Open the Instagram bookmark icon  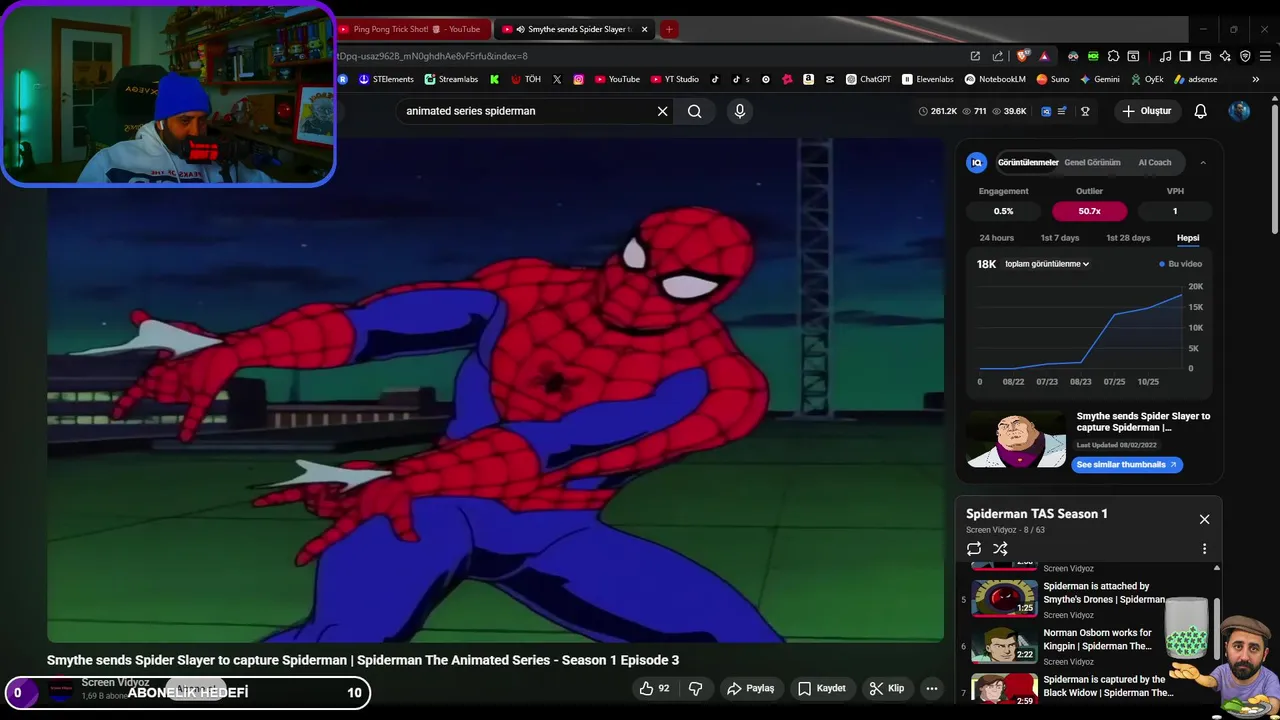(578, 79)
